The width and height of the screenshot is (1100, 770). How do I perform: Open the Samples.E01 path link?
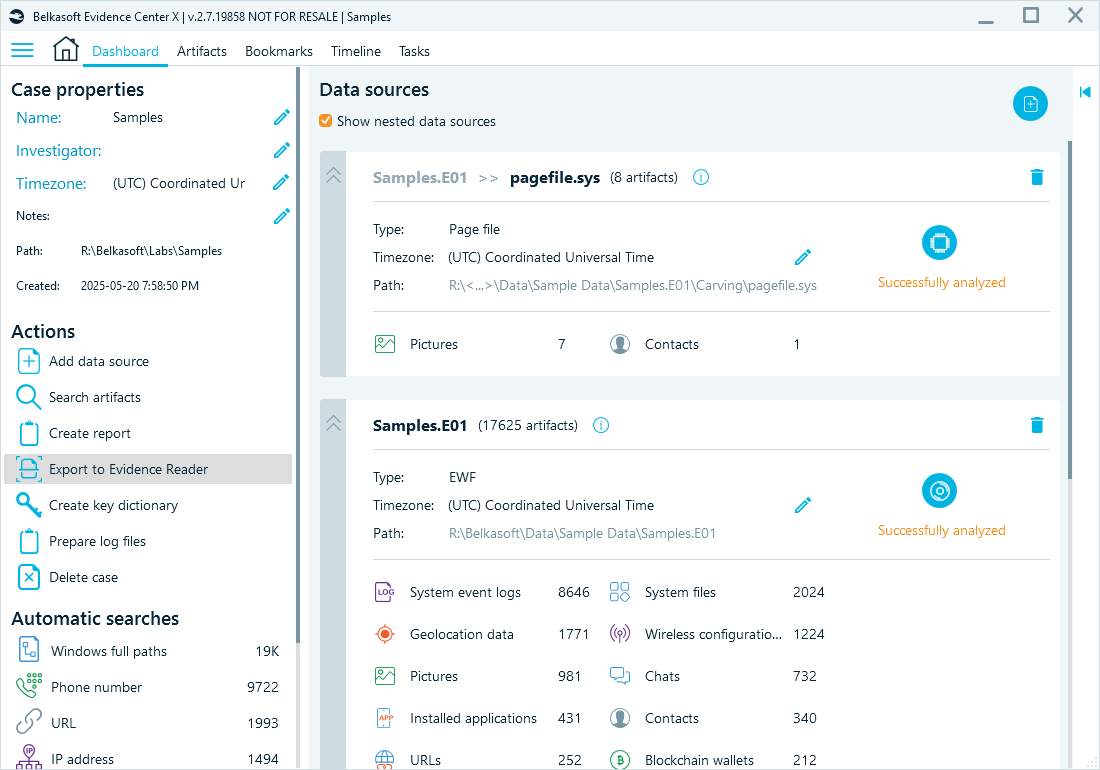tap(582, 533)
